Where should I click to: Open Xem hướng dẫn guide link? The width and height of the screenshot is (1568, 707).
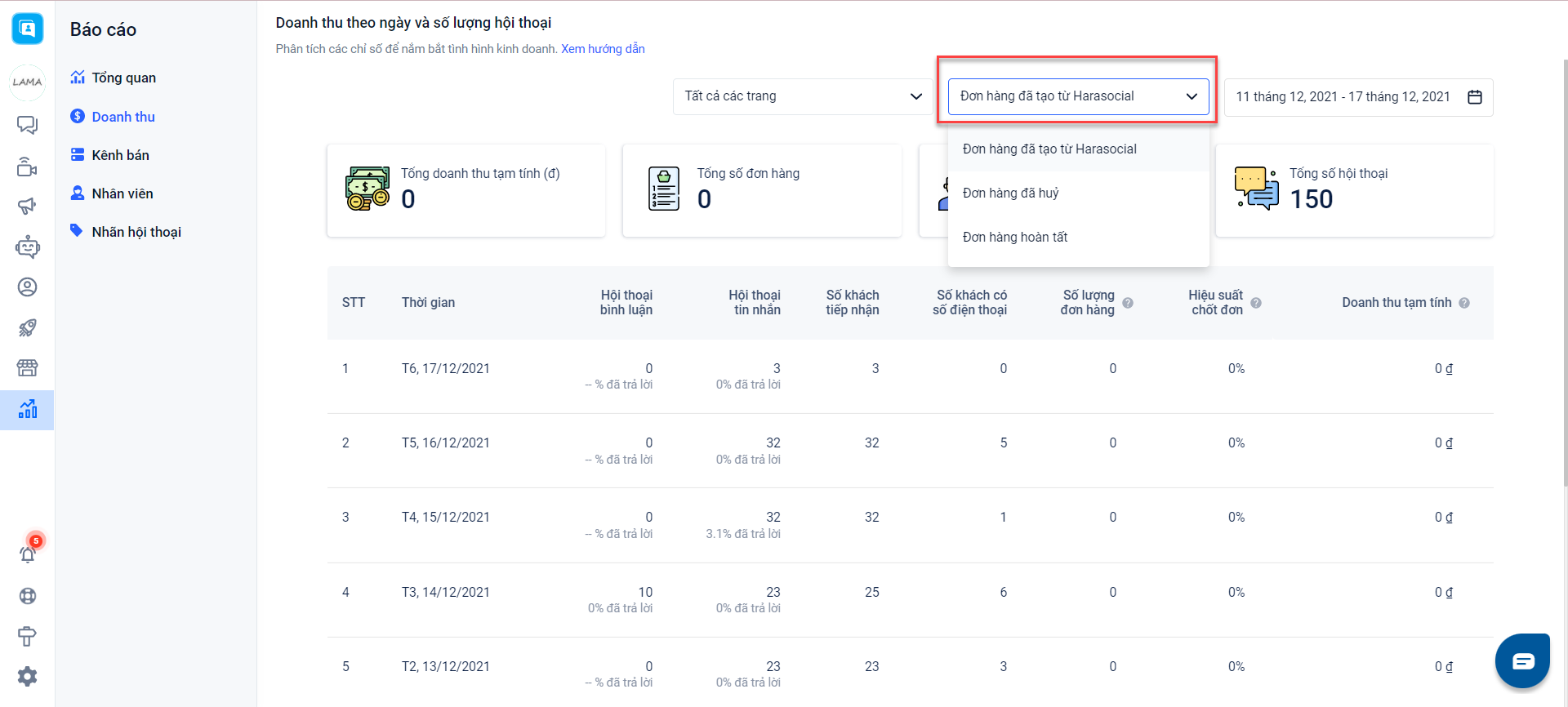(603, 49)
